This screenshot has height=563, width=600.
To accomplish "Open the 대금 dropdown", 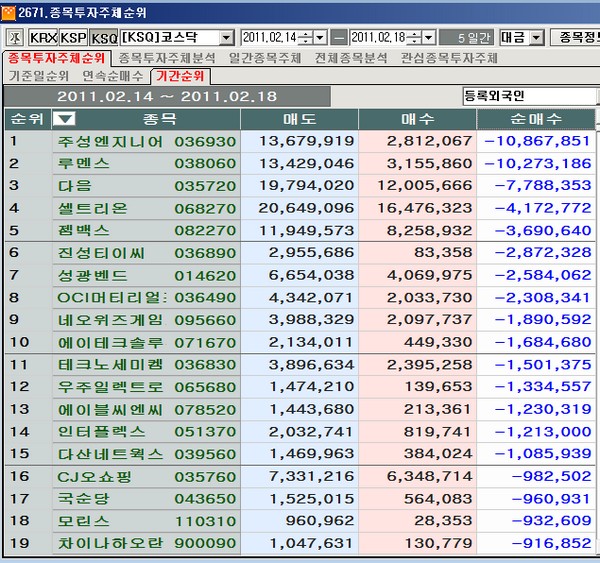I will (536, 38).
